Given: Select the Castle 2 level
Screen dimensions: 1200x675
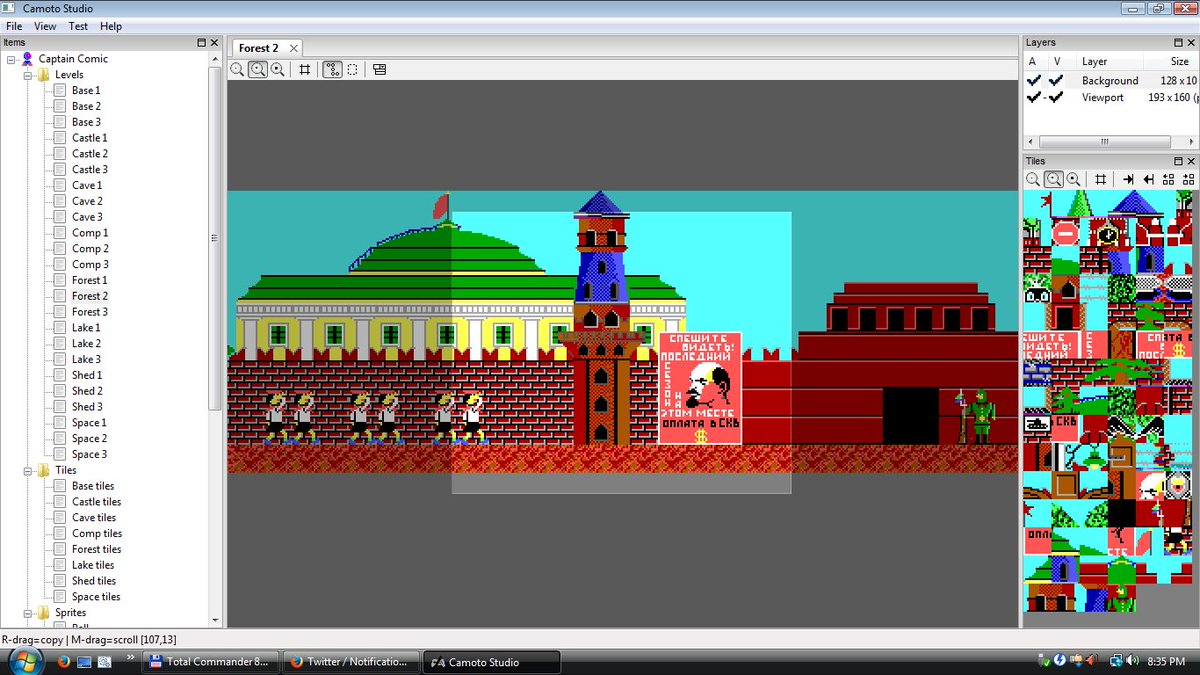Looking at the screenshot, I should click(x=90, y=154).
